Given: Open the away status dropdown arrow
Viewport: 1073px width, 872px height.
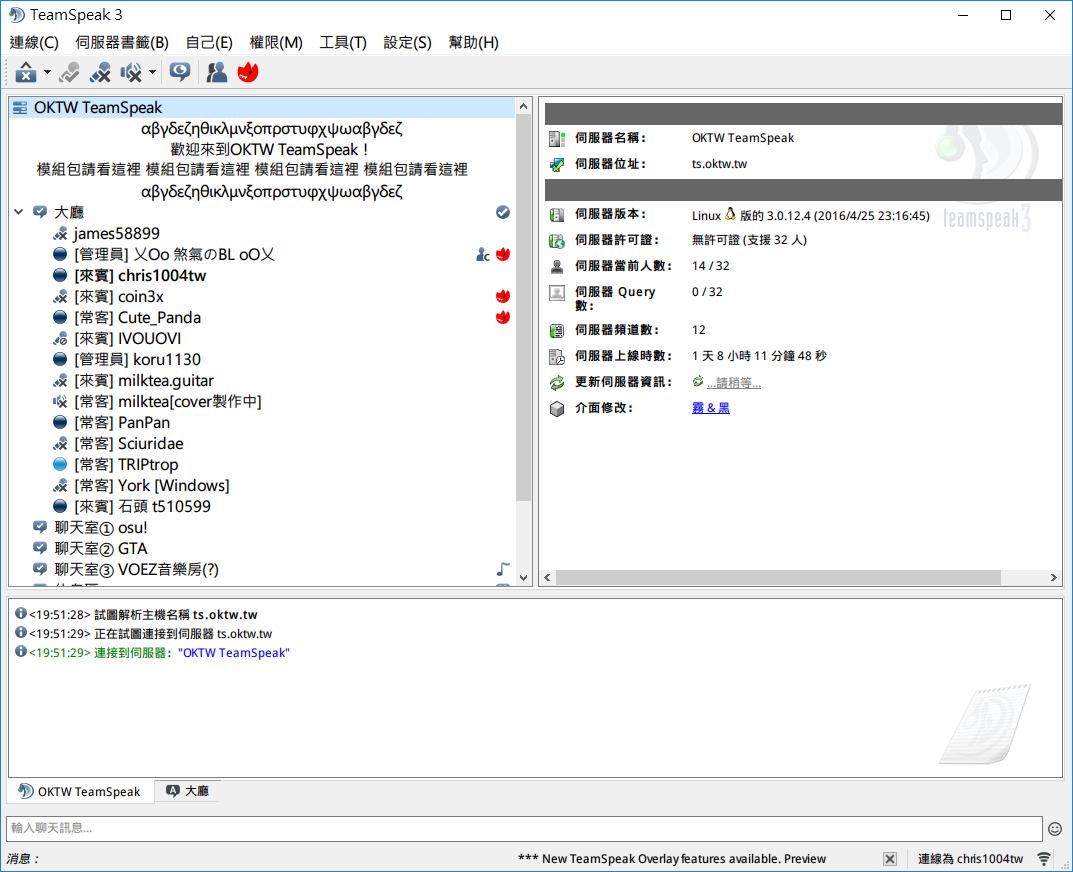Looking at the screenshot, I should click(47, 72).
